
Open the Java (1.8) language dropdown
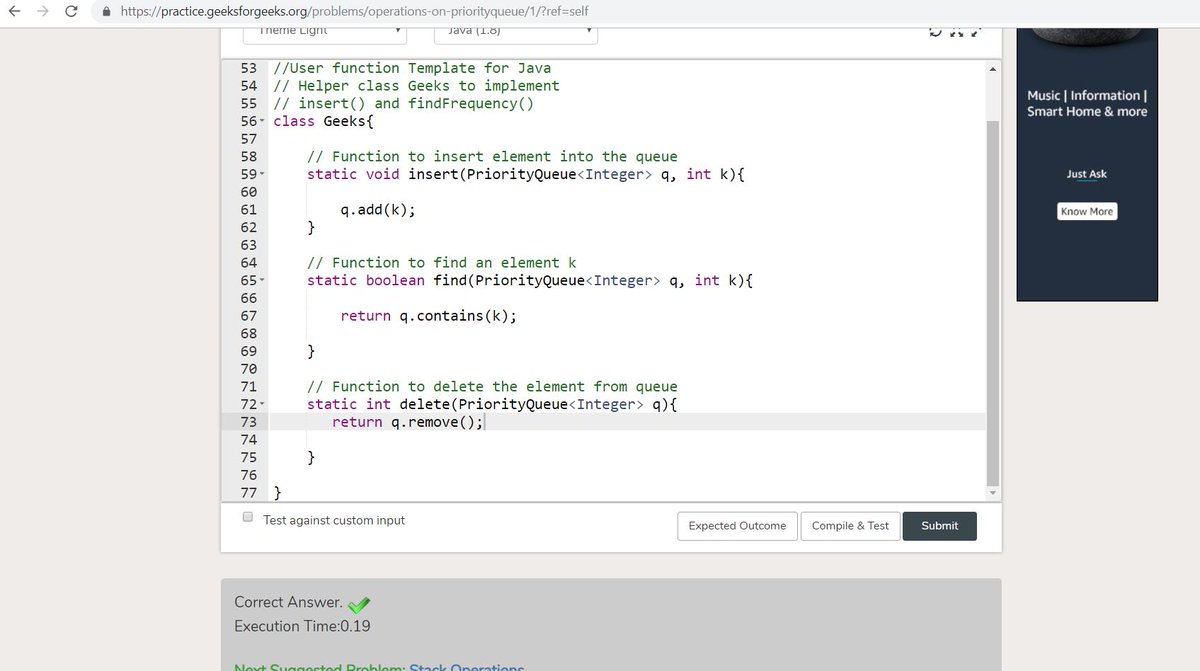(516, 33)
